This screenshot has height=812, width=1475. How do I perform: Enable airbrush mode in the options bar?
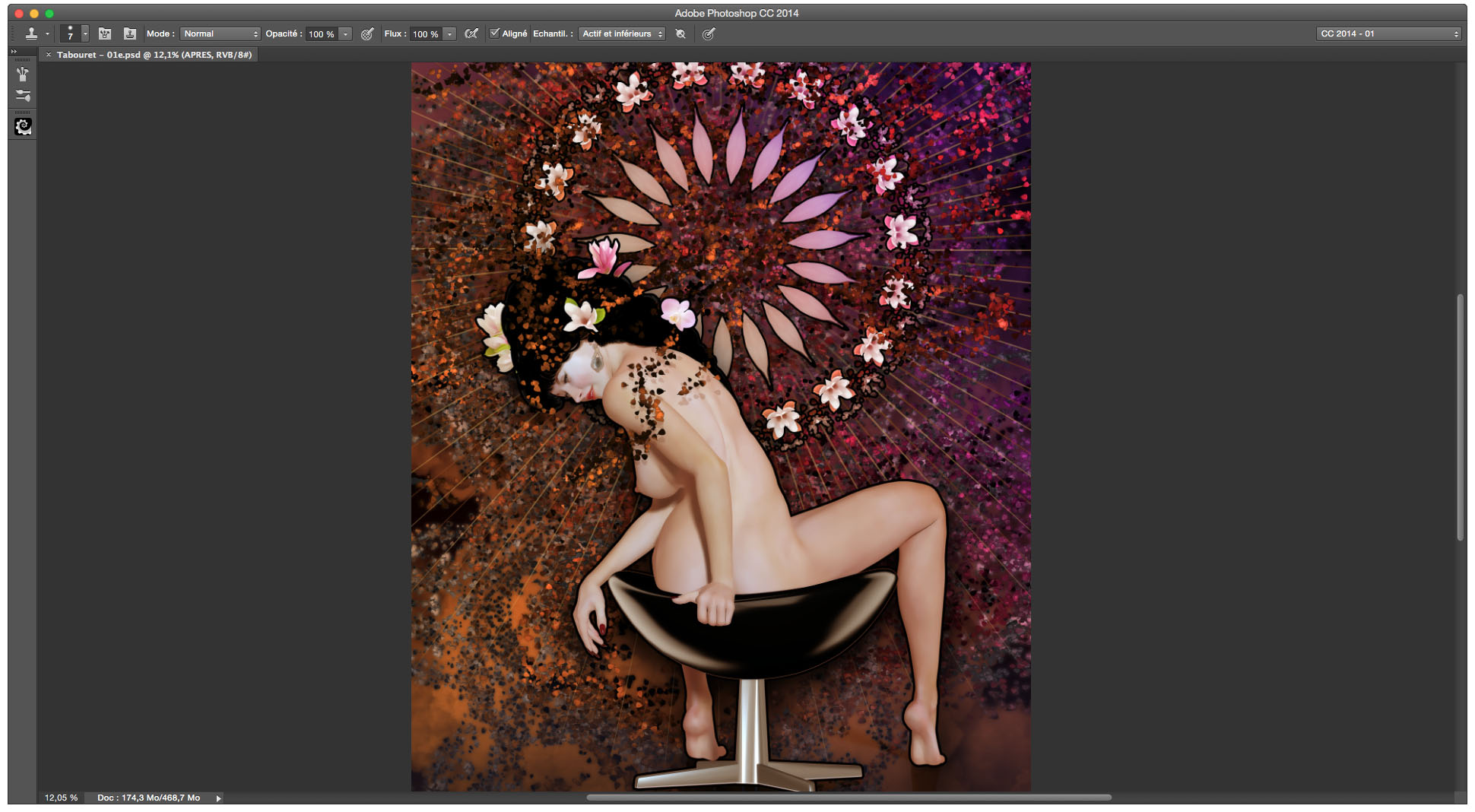point(471,33)
